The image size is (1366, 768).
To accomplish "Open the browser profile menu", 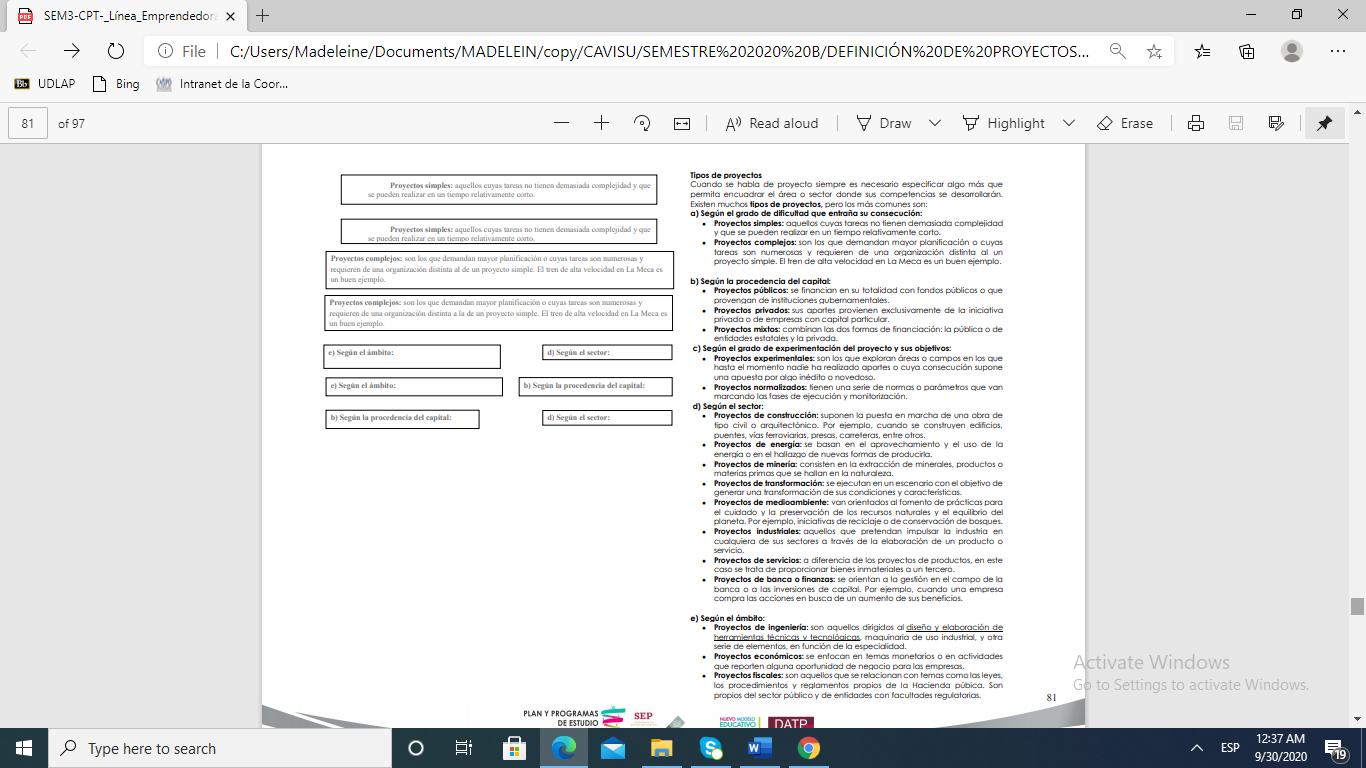I will [1292, 51].
